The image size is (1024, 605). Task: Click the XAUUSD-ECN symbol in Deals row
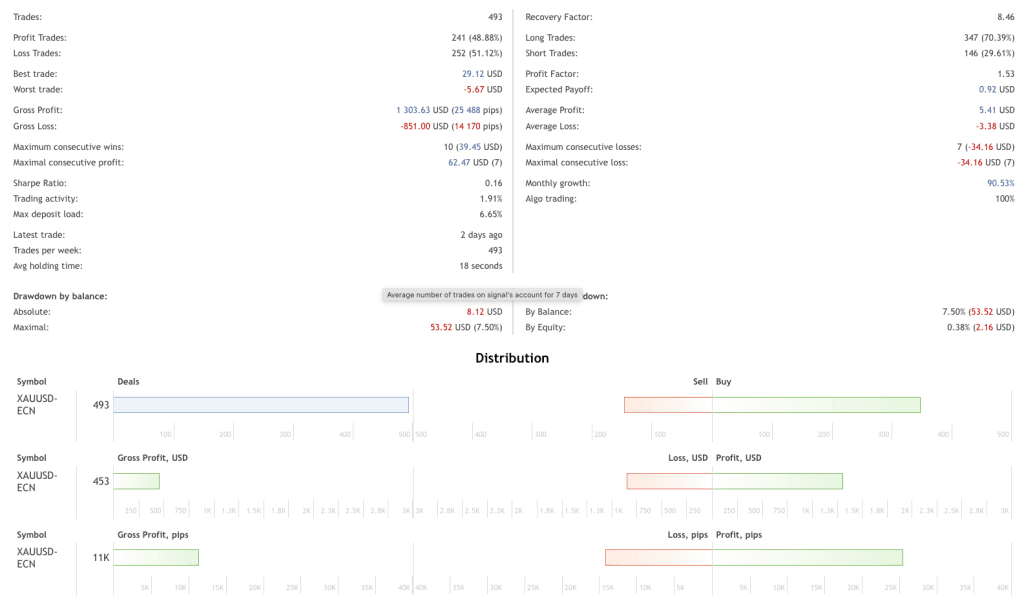pos(37,404)
